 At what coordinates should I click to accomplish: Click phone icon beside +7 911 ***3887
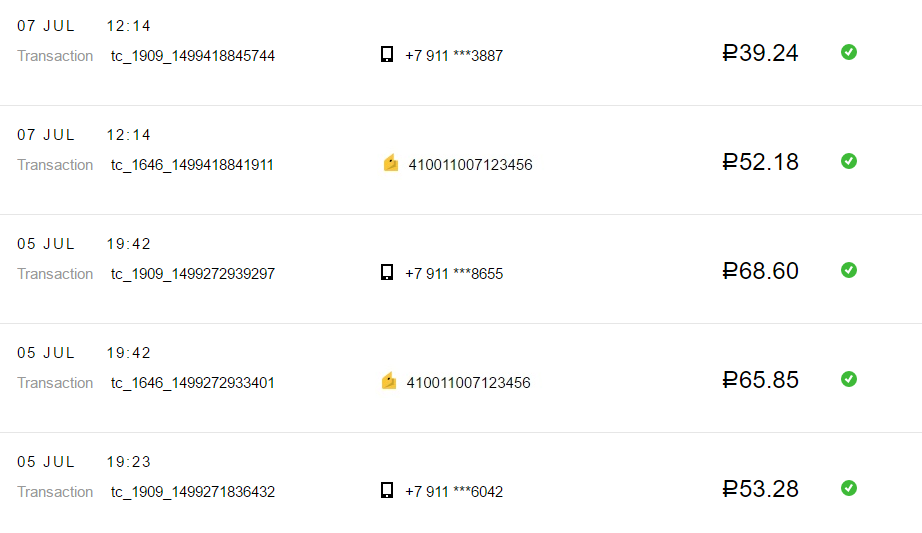(387, 54)
